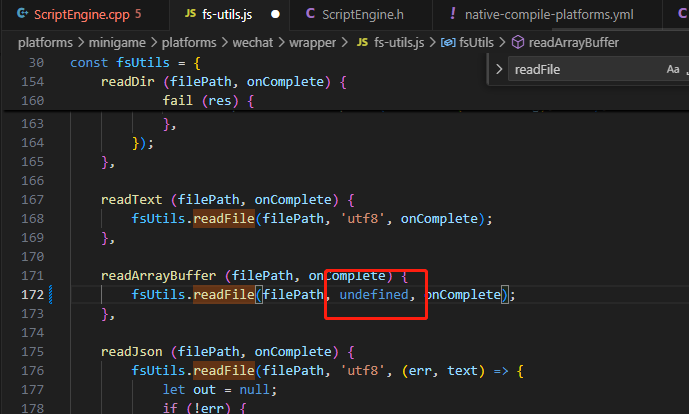This screenshot has width=689, height=414.
Task: Click the JS icon on fs-utils.js tab
Action: coord(190,14)
